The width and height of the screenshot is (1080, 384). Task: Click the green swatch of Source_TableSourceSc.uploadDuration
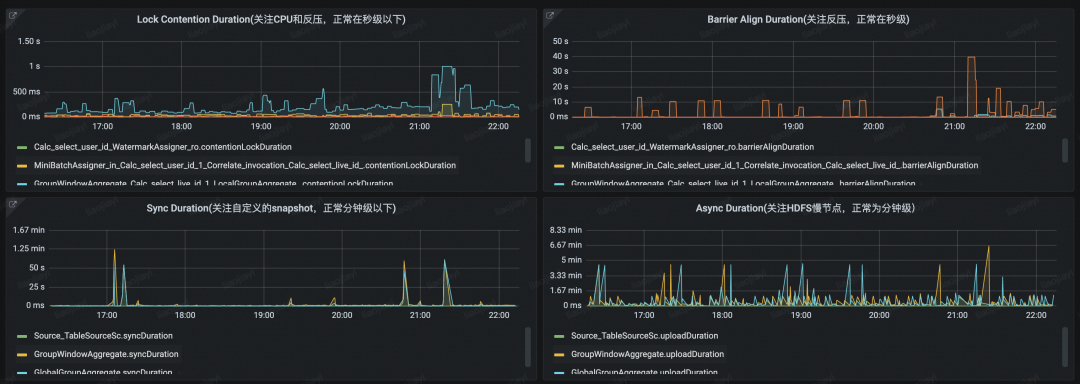(x=559, y=335)
